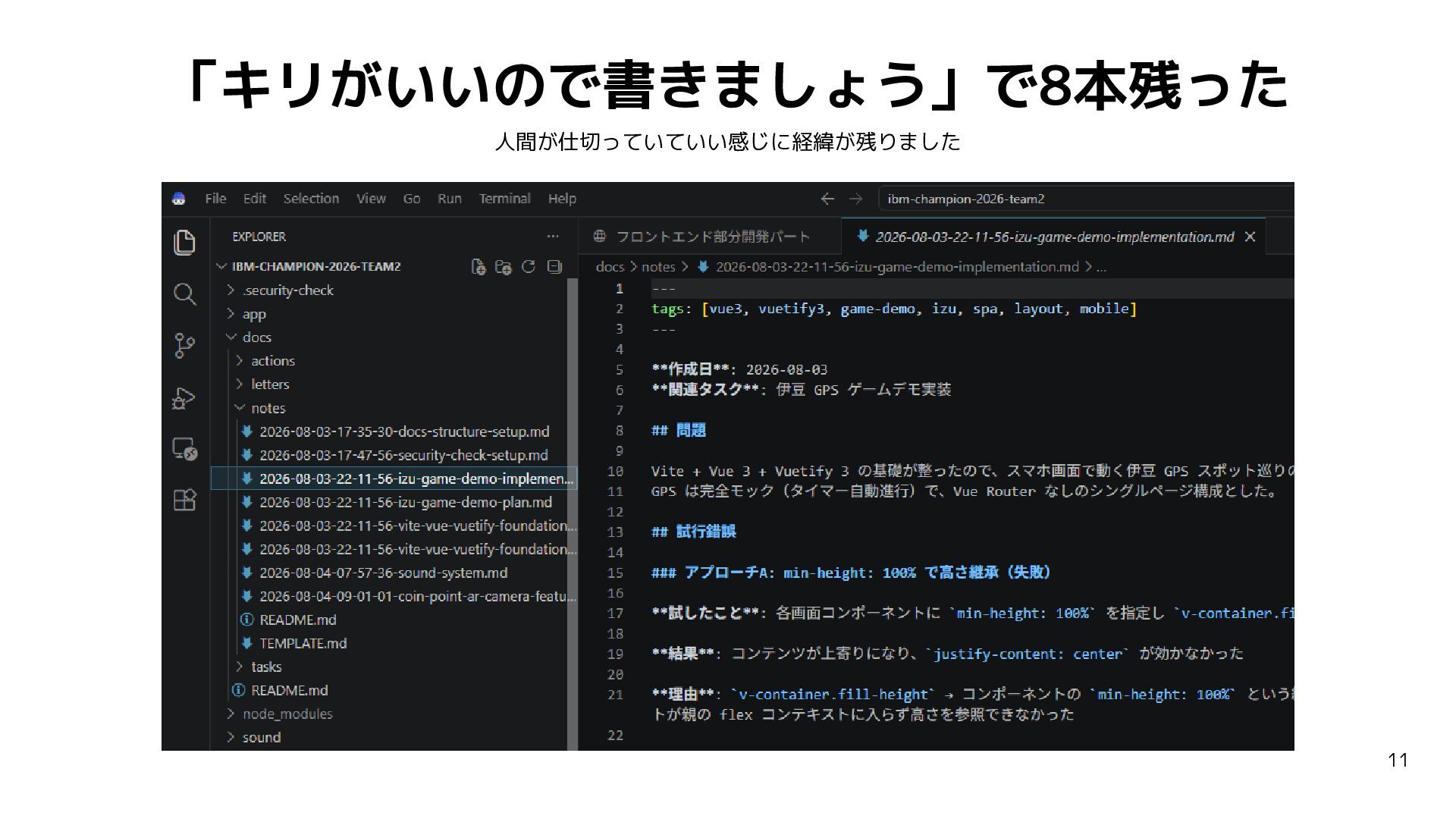1456x819 pixels.
Task: Switch to the フロントエンド部分開発パート tab
Action: coord(710,237)
